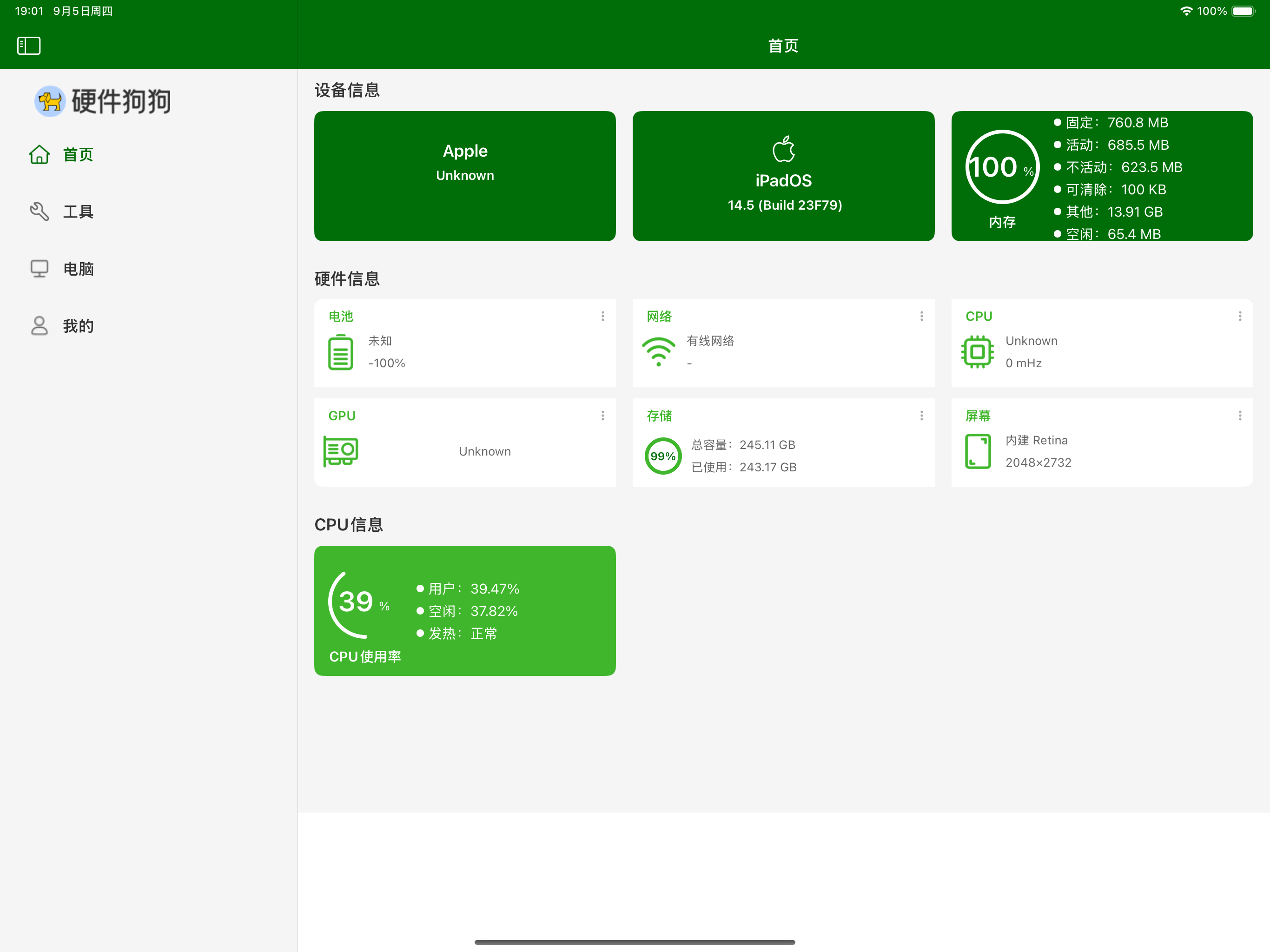The width and height of the screenshot is (1270, 952).
Task: Select the 屏幕 card title
Action: (978, 416)
